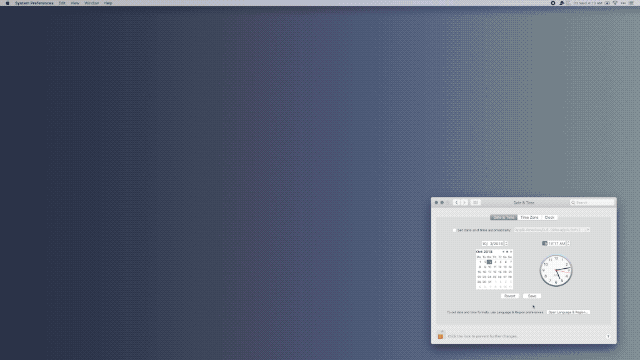
Task: Open Date & Time help button
Action: point(608,336)
